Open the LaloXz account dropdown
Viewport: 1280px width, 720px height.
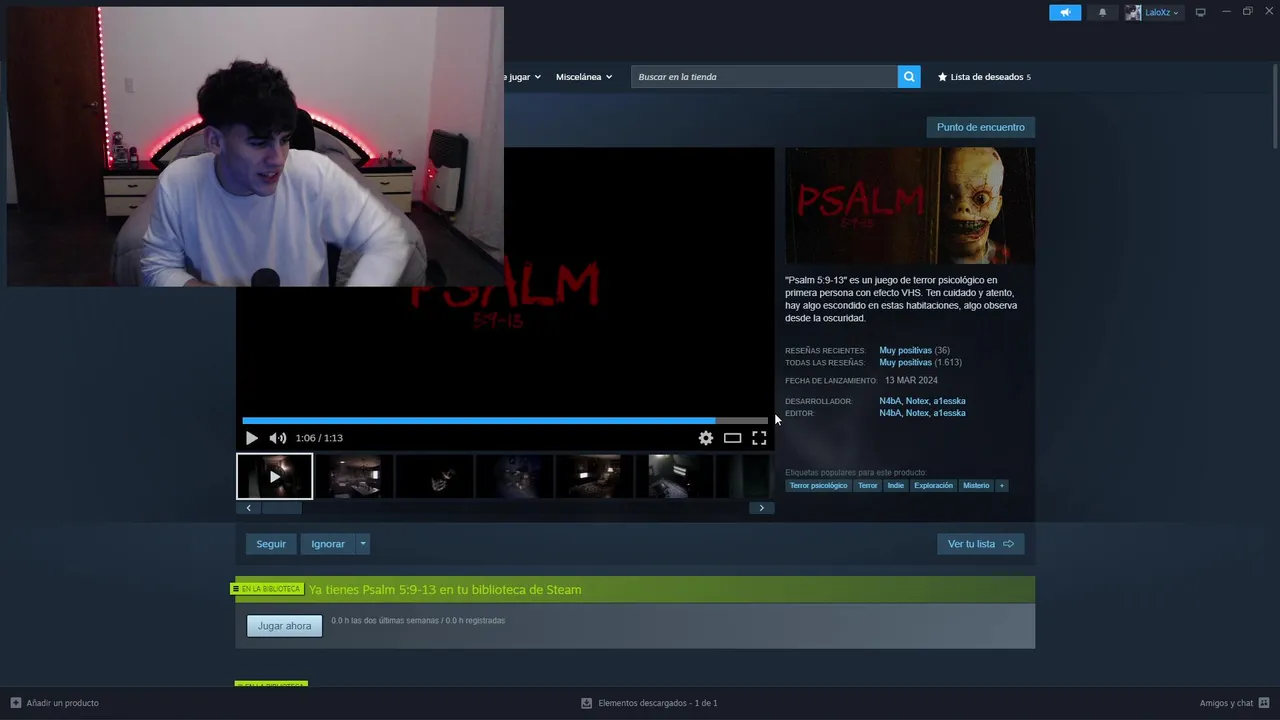1161,13
